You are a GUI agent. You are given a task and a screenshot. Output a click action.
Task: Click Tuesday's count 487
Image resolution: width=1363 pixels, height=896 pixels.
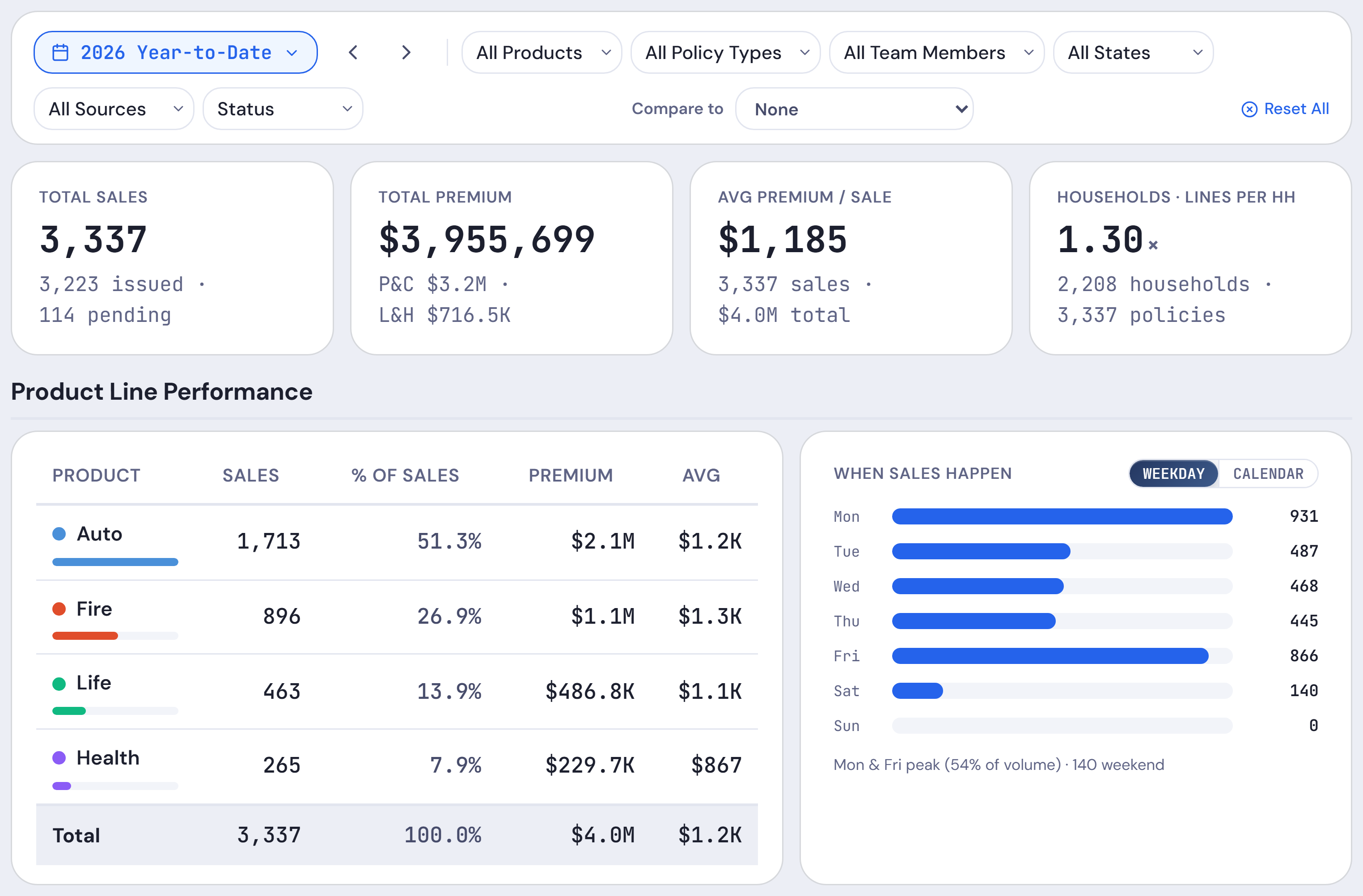[x=1304, y=551]
